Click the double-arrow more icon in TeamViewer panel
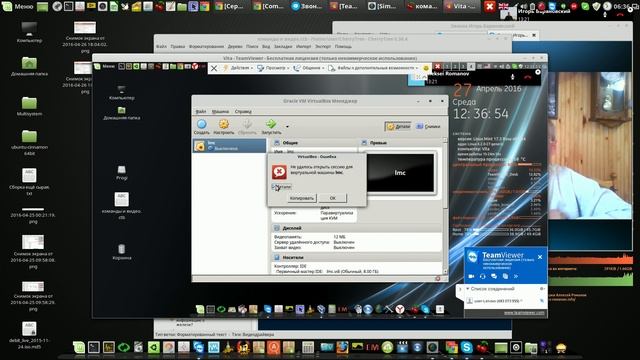The height and width of the screenshot is (360, 640). click(x=516, y=276)
